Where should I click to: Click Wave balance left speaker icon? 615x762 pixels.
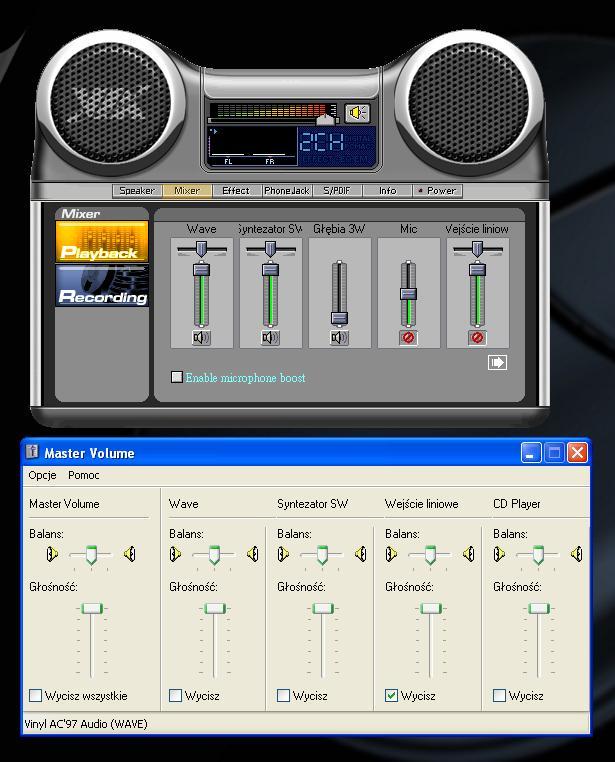click(x=175, y=554)
